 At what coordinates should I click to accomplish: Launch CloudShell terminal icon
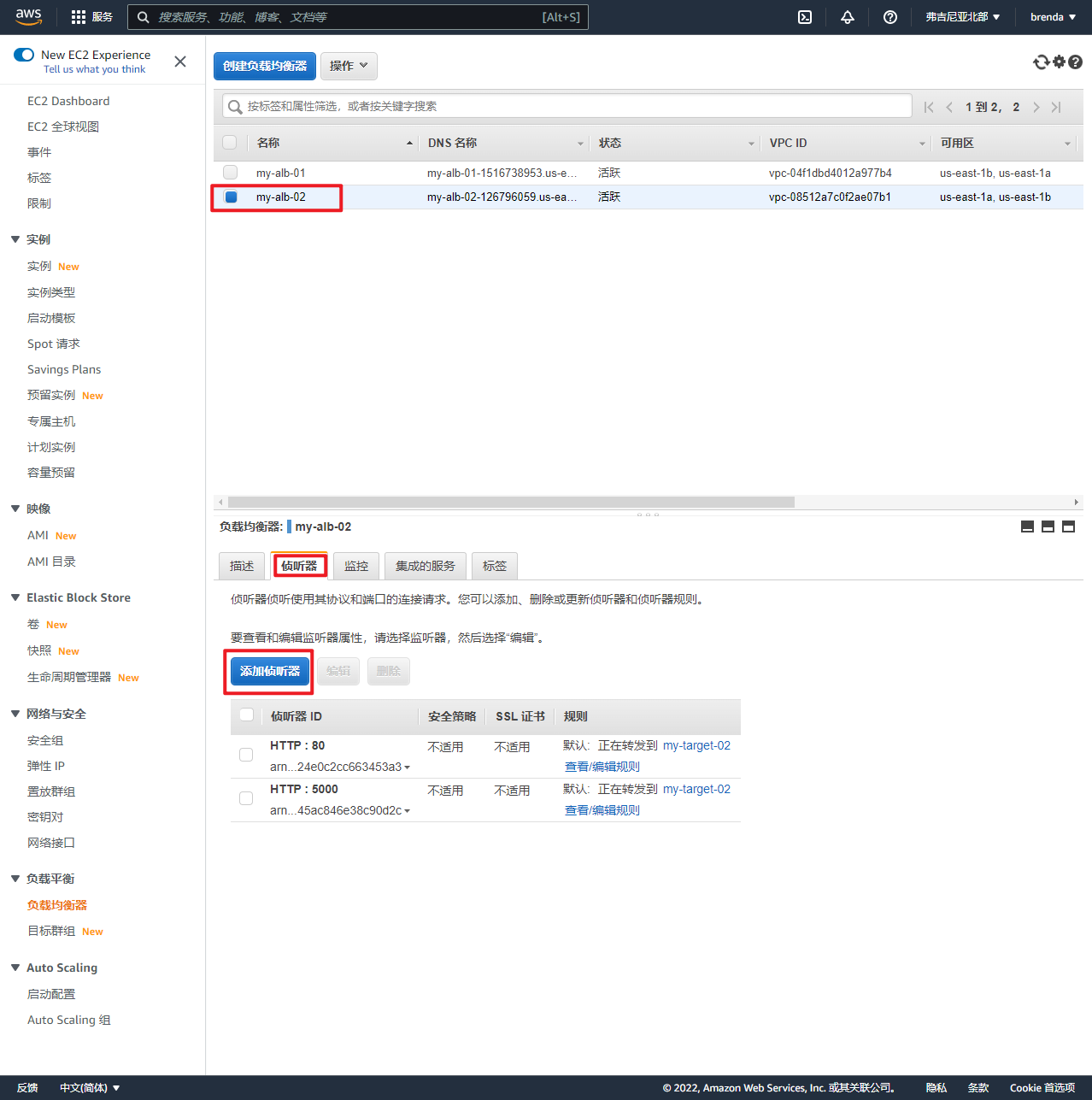805,17
